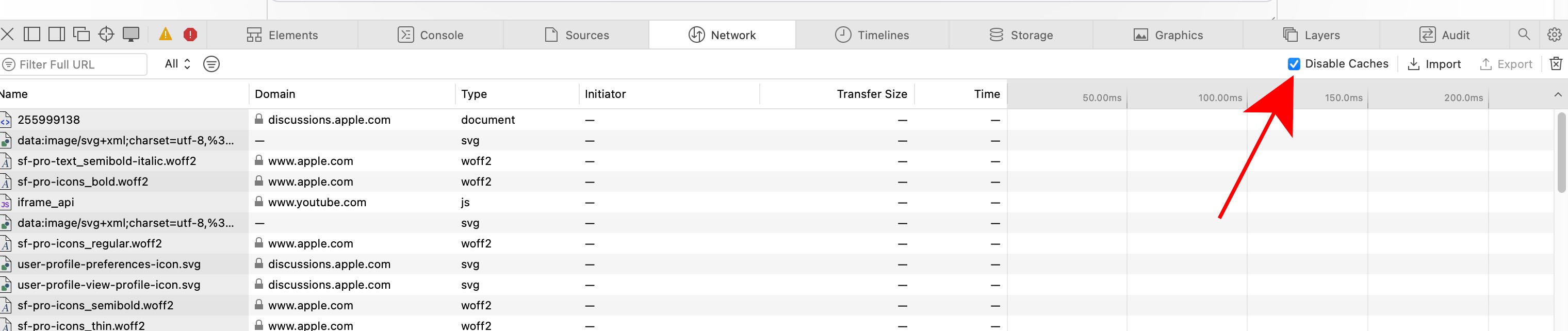Viewport: 1568px width, 331px height.
Task: Open Web Inspector settings gear
Action: [x=1554, y=34]
